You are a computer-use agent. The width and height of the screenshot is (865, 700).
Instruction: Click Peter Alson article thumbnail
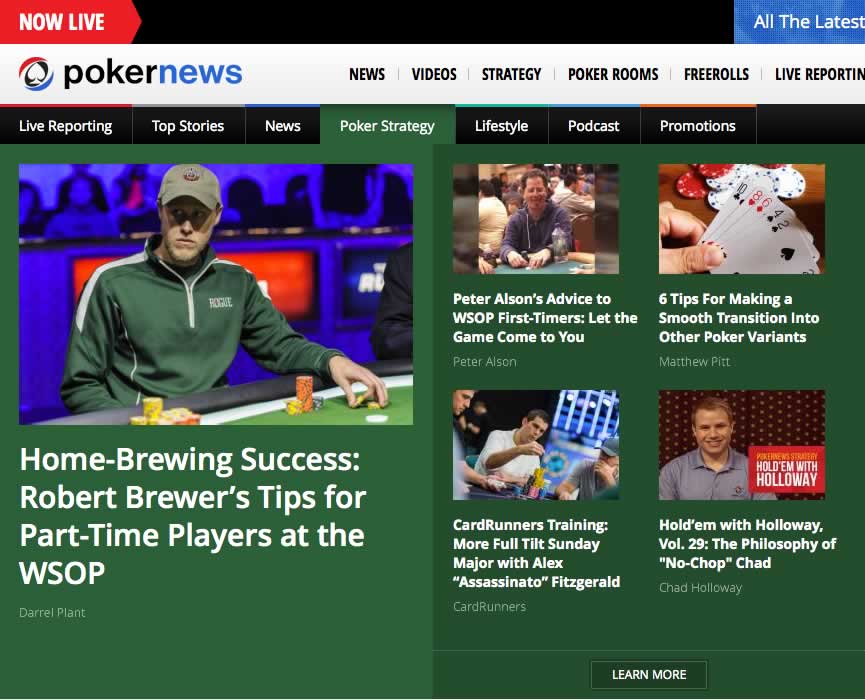[x=536, y=218]
